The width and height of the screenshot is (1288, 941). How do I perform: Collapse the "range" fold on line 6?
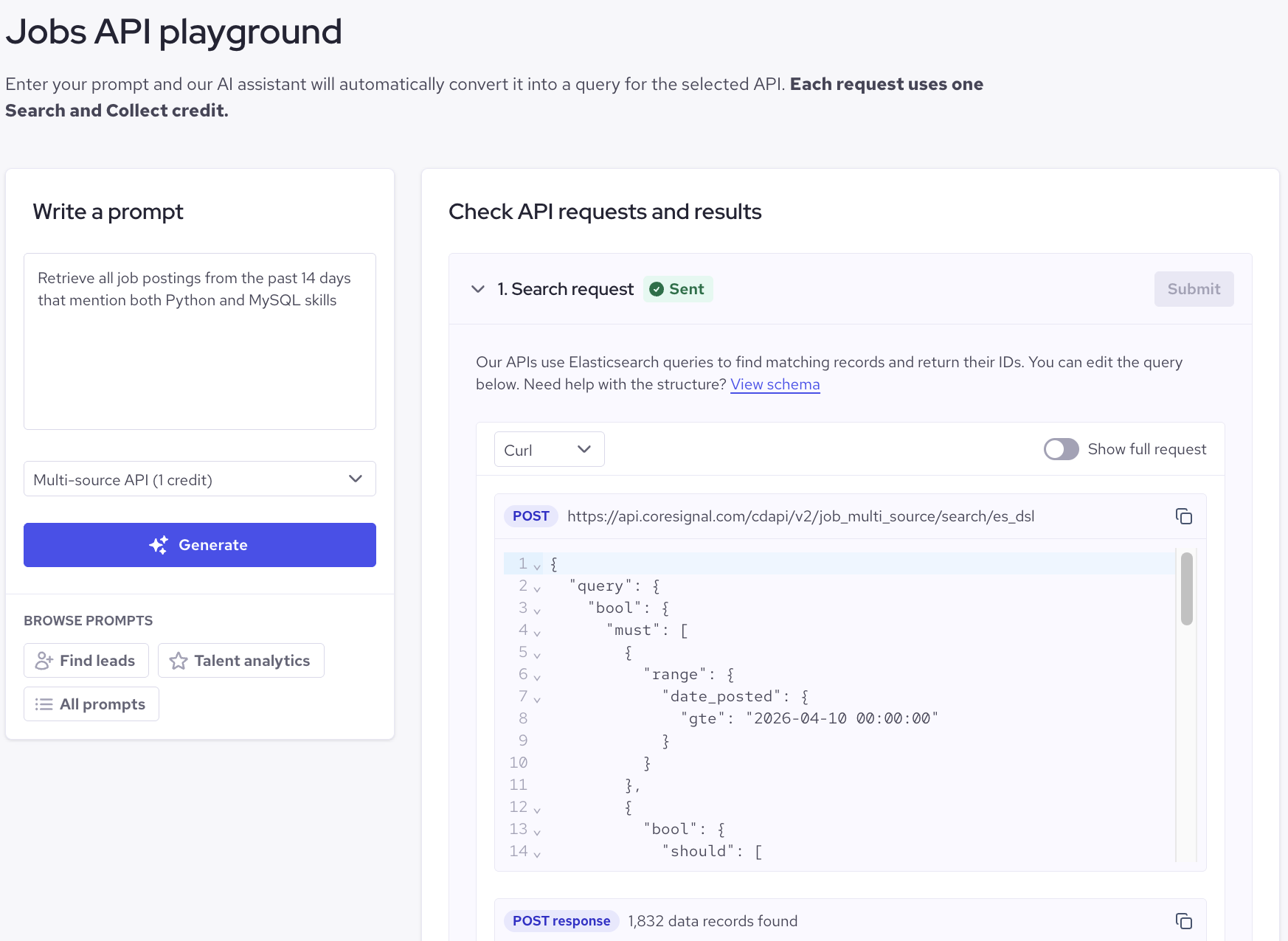(537, 677)
